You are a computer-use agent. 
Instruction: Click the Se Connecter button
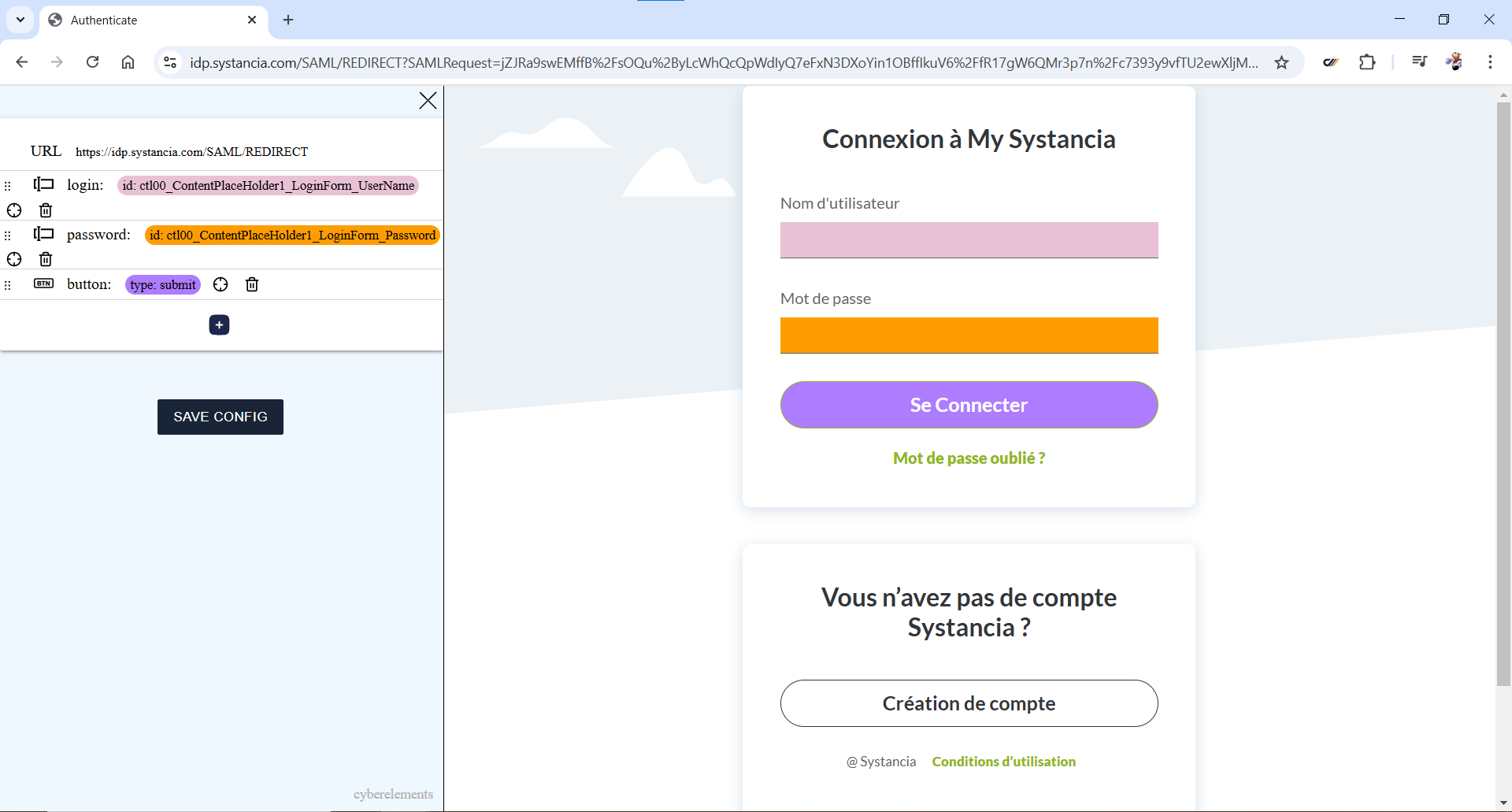pos(969,405)
